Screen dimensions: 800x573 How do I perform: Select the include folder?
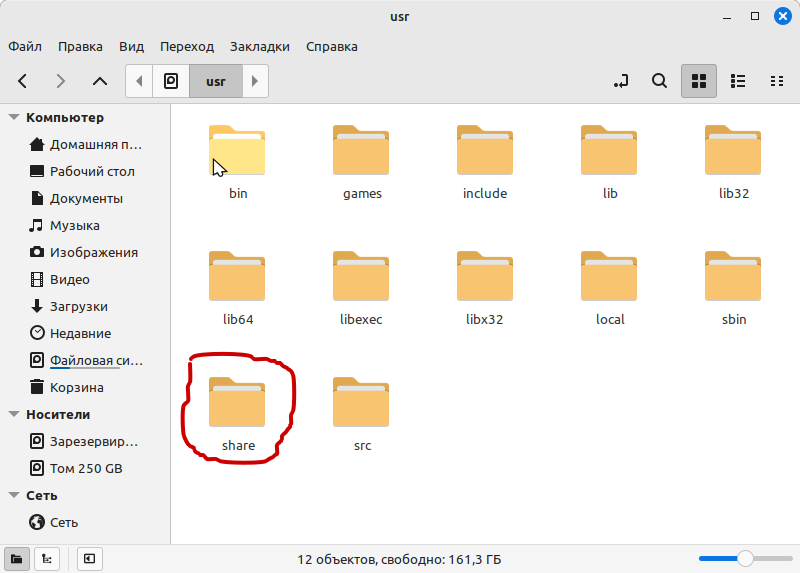click(485, 162)
